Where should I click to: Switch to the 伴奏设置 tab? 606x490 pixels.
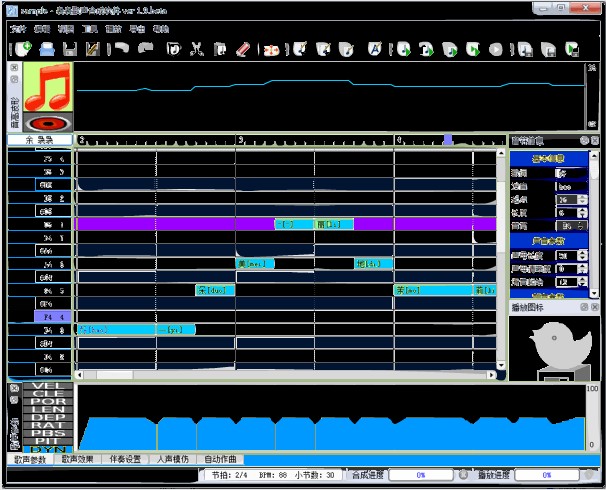pyautogui.click(x=125, y=459)
